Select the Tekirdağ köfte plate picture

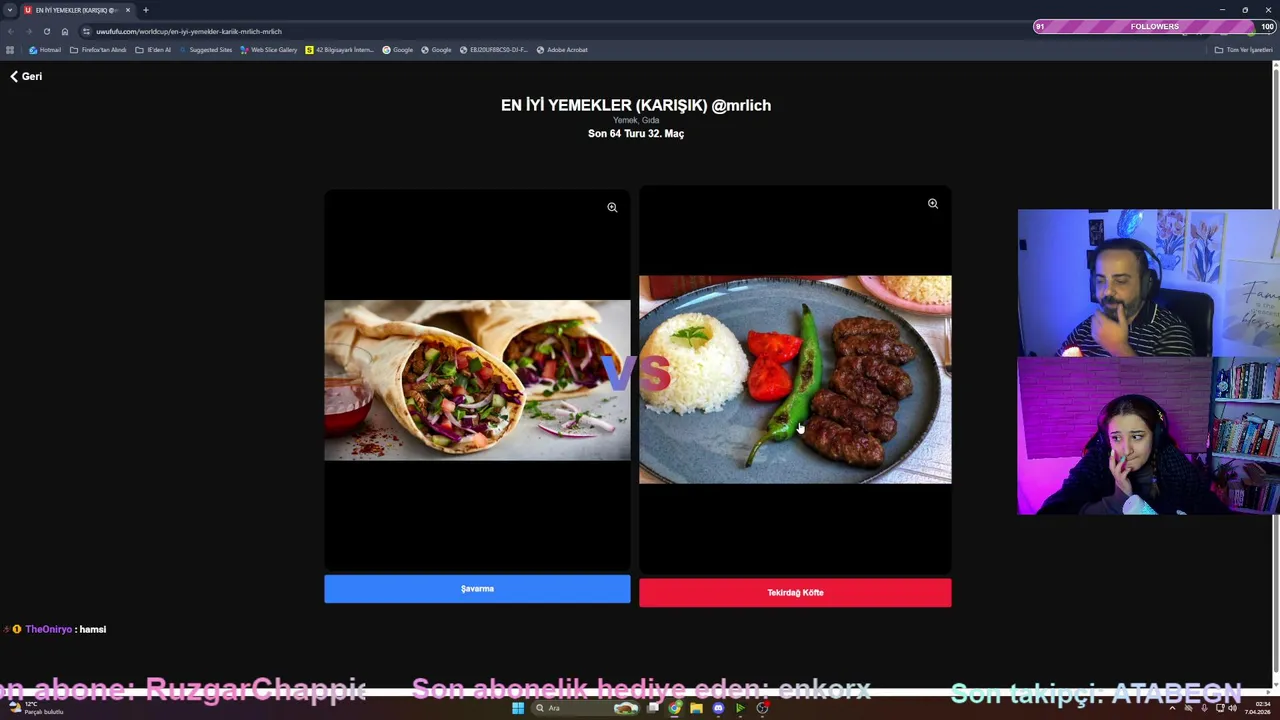coord(795,380)
